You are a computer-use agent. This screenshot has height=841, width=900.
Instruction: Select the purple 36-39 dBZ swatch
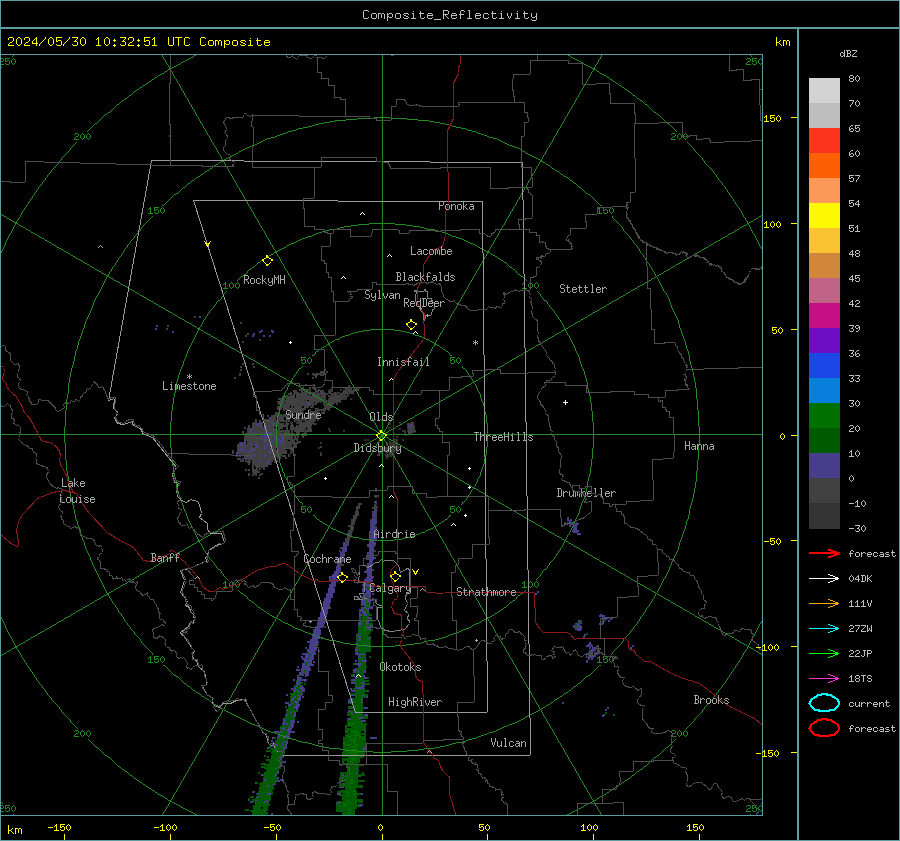(x=824, y=341)
